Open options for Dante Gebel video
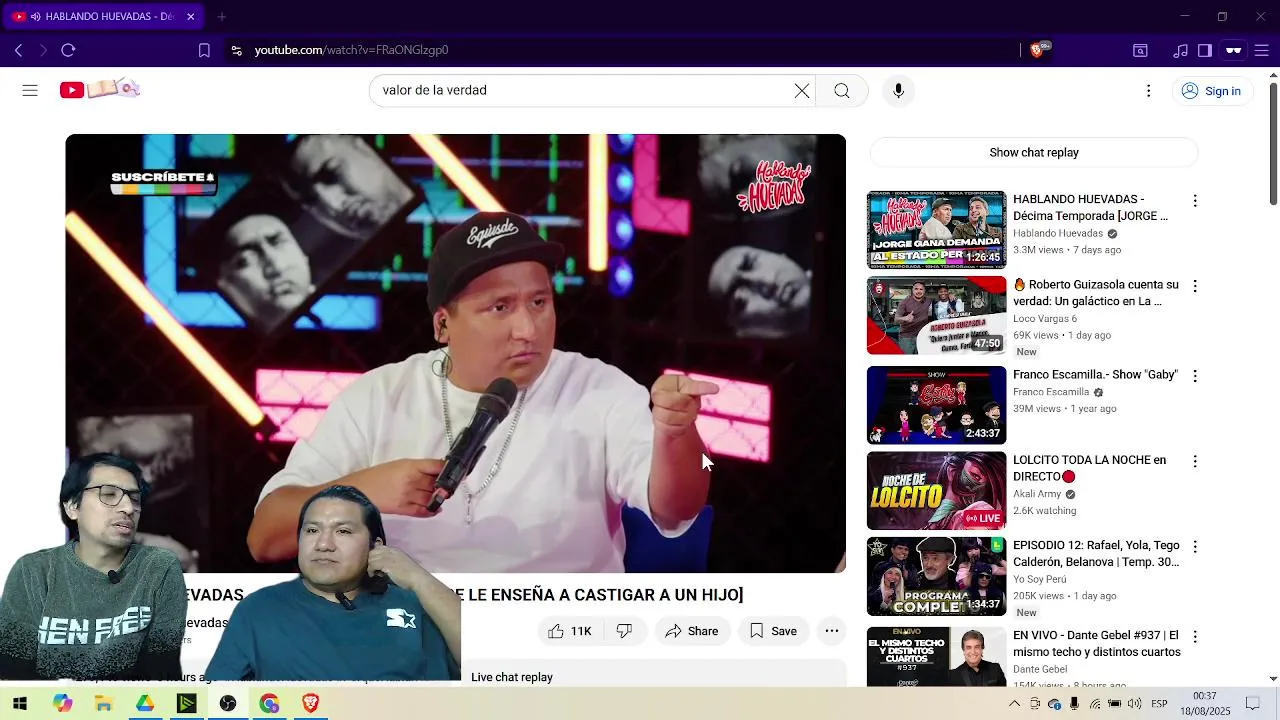Image resolution: width=1280 pixels, height=720 pixels. pyautogui.click(x=1194, y=637)
